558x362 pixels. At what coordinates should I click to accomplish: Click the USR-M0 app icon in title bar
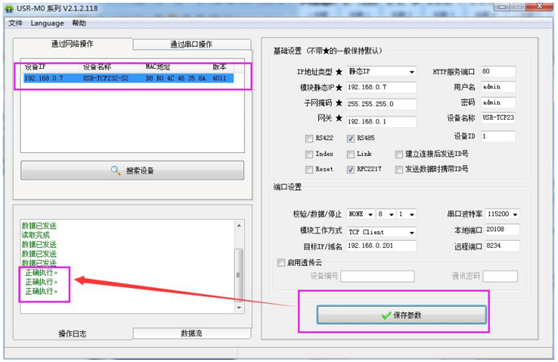[x=9, y=8]
